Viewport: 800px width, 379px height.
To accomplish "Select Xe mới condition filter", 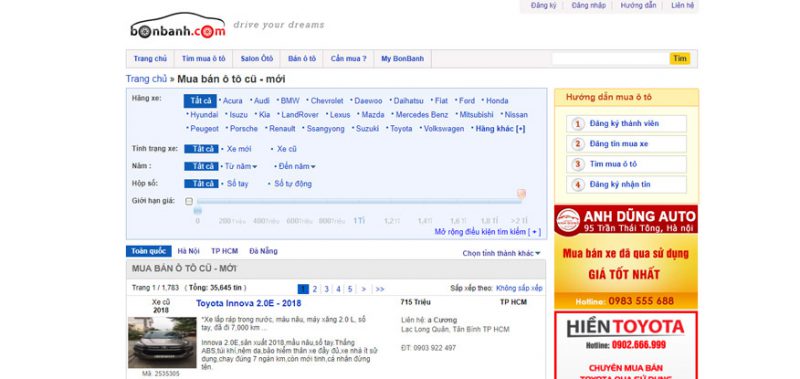I will tap(239, 149).
